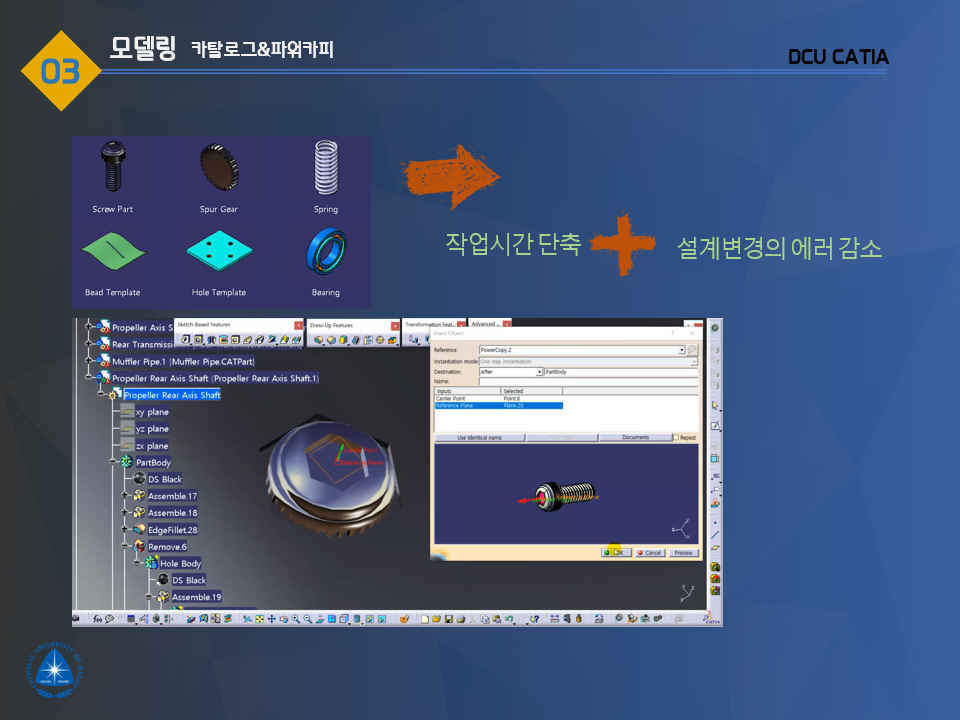The image size is (960, 720).
Task: Collapse the Hole Body tree node
Action: [137, 563]
